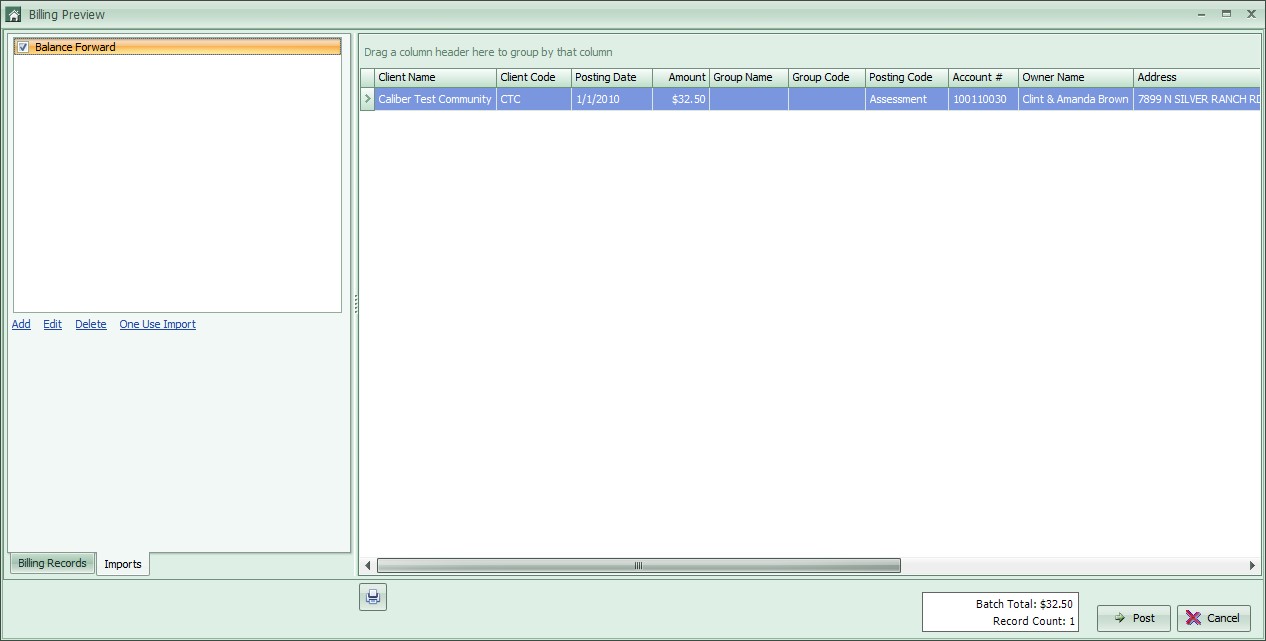Click the 1/1/2010 posting date cell
Screen dimensions: 1266x641
pos(611,99)
